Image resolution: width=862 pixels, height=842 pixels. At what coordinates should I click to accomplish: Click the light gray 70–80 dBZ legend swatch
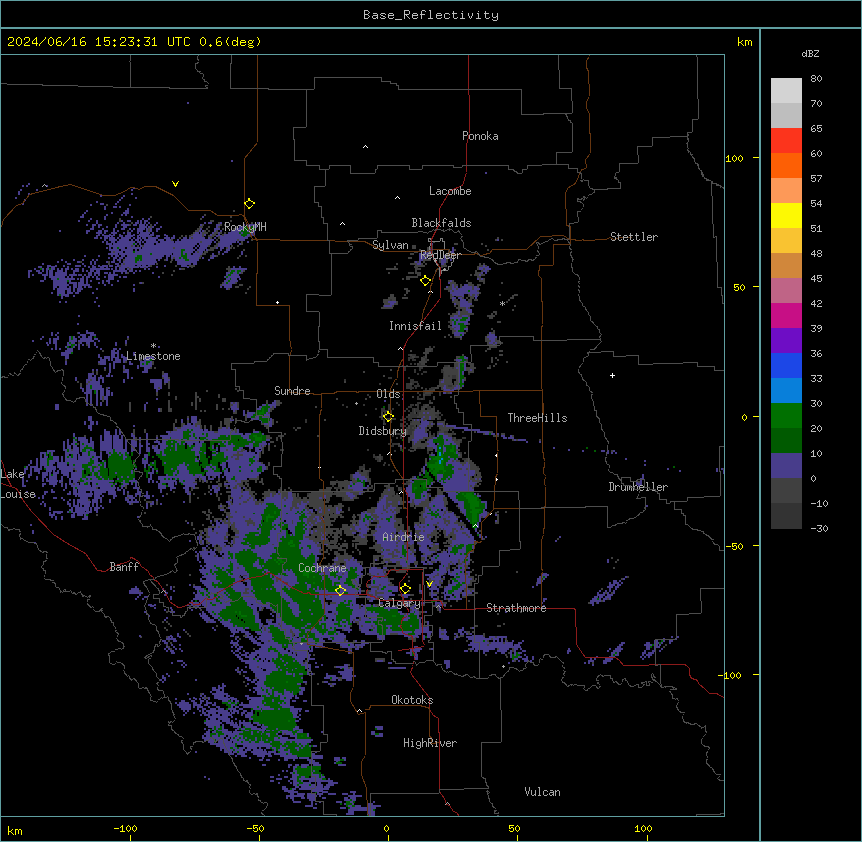(x=786, y=91)
